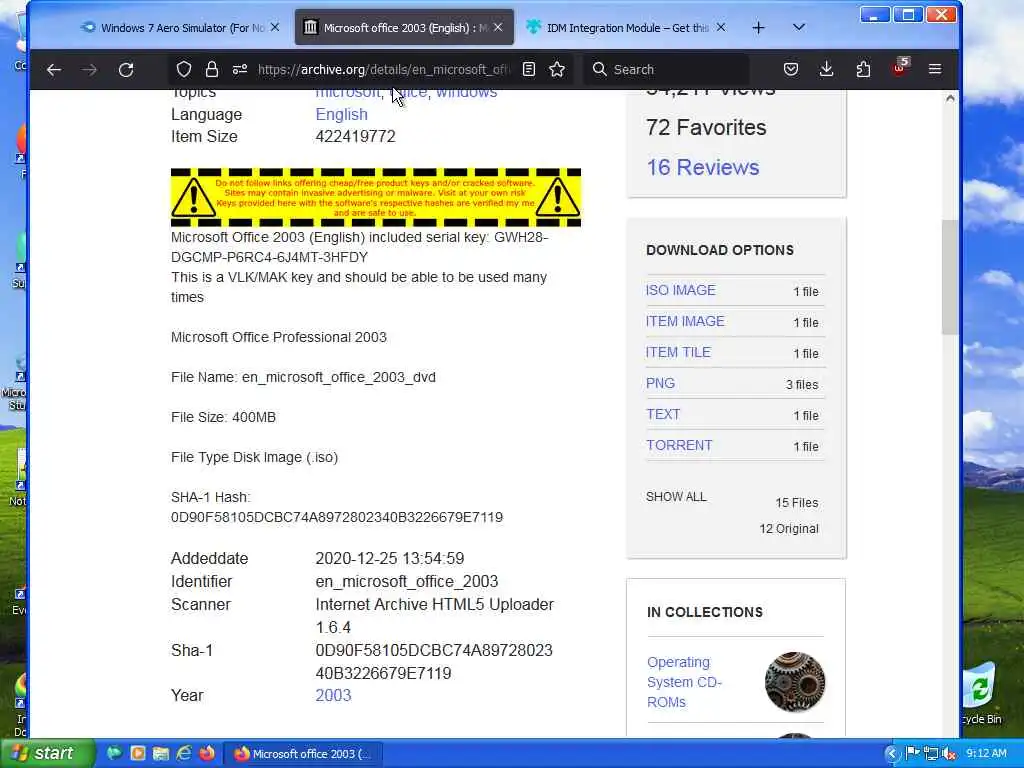Open the tracking protection shield icon

pyautogui.click(x=184, y=69)
